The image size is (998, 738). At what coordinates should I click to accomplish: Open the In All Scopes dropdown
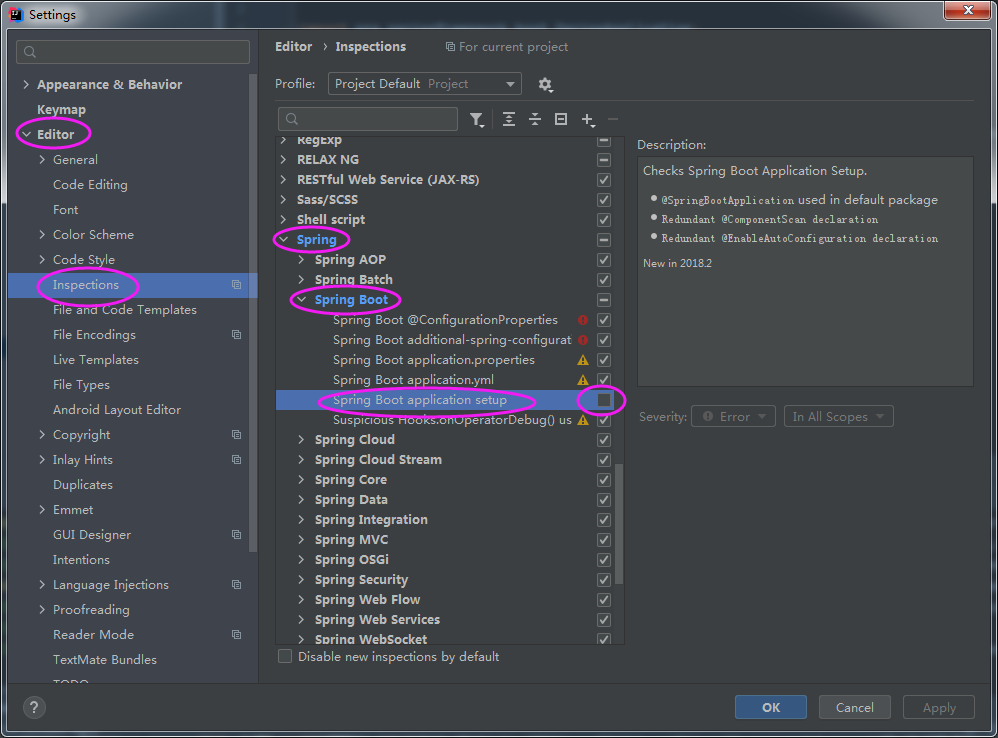839,417
